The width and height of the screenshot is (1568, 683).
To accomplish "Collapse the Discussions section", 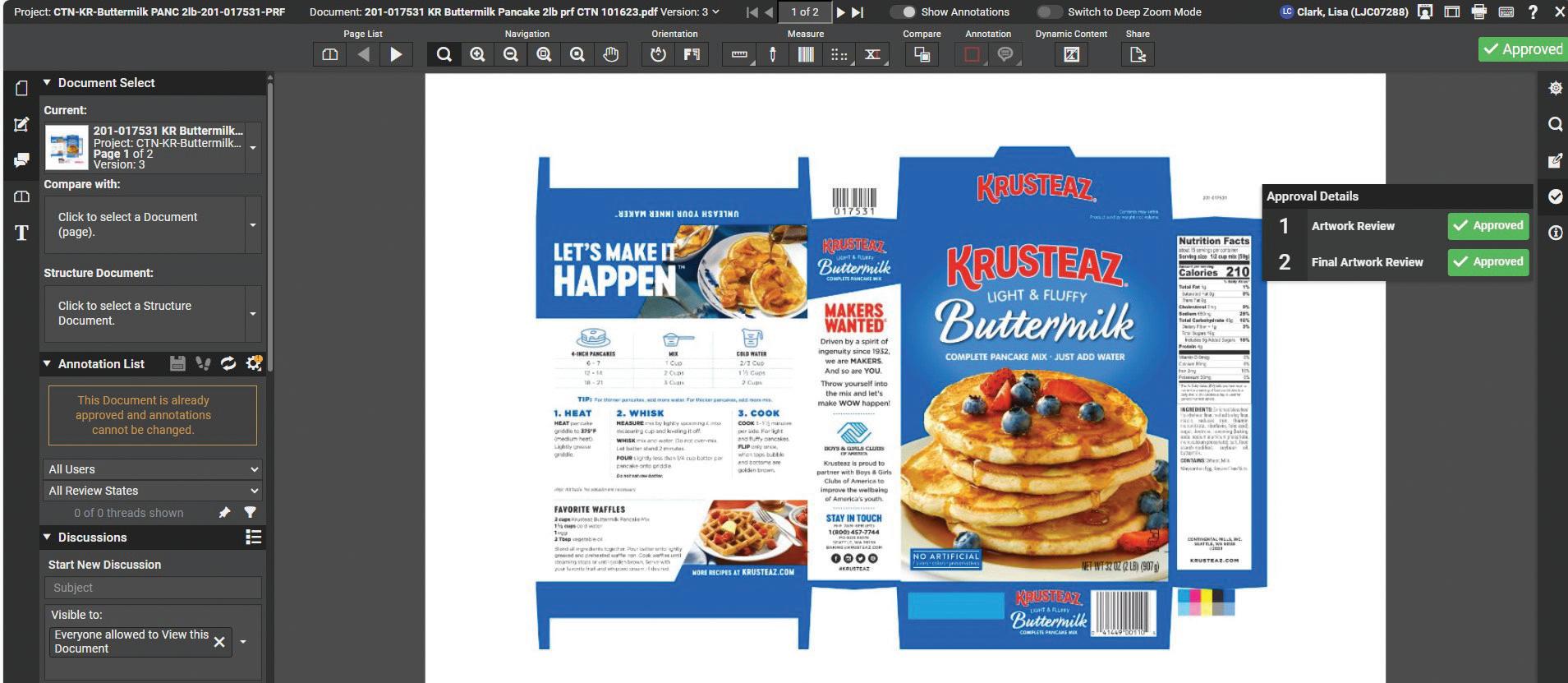I will click(x=47, y=537).
